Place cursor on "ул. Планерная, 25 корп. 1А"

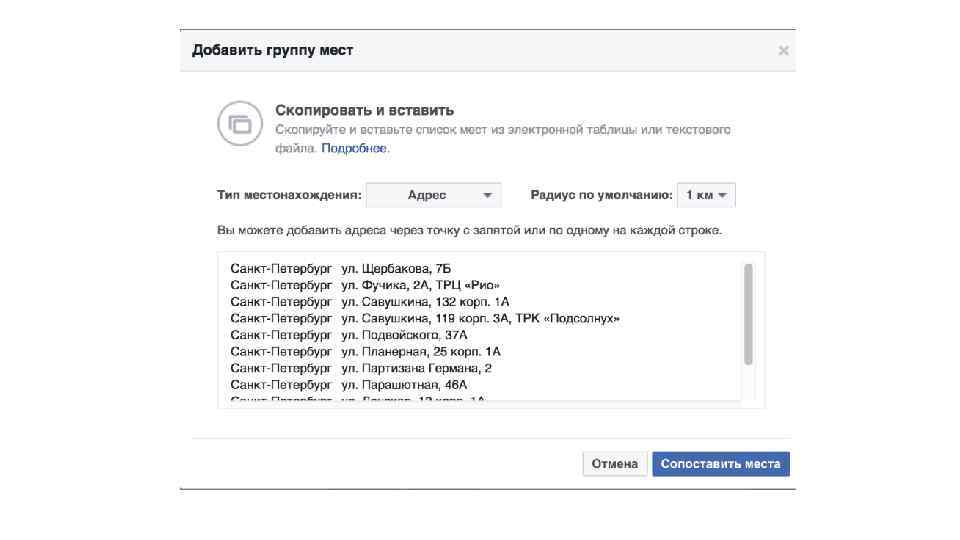[x=420, y=352]
